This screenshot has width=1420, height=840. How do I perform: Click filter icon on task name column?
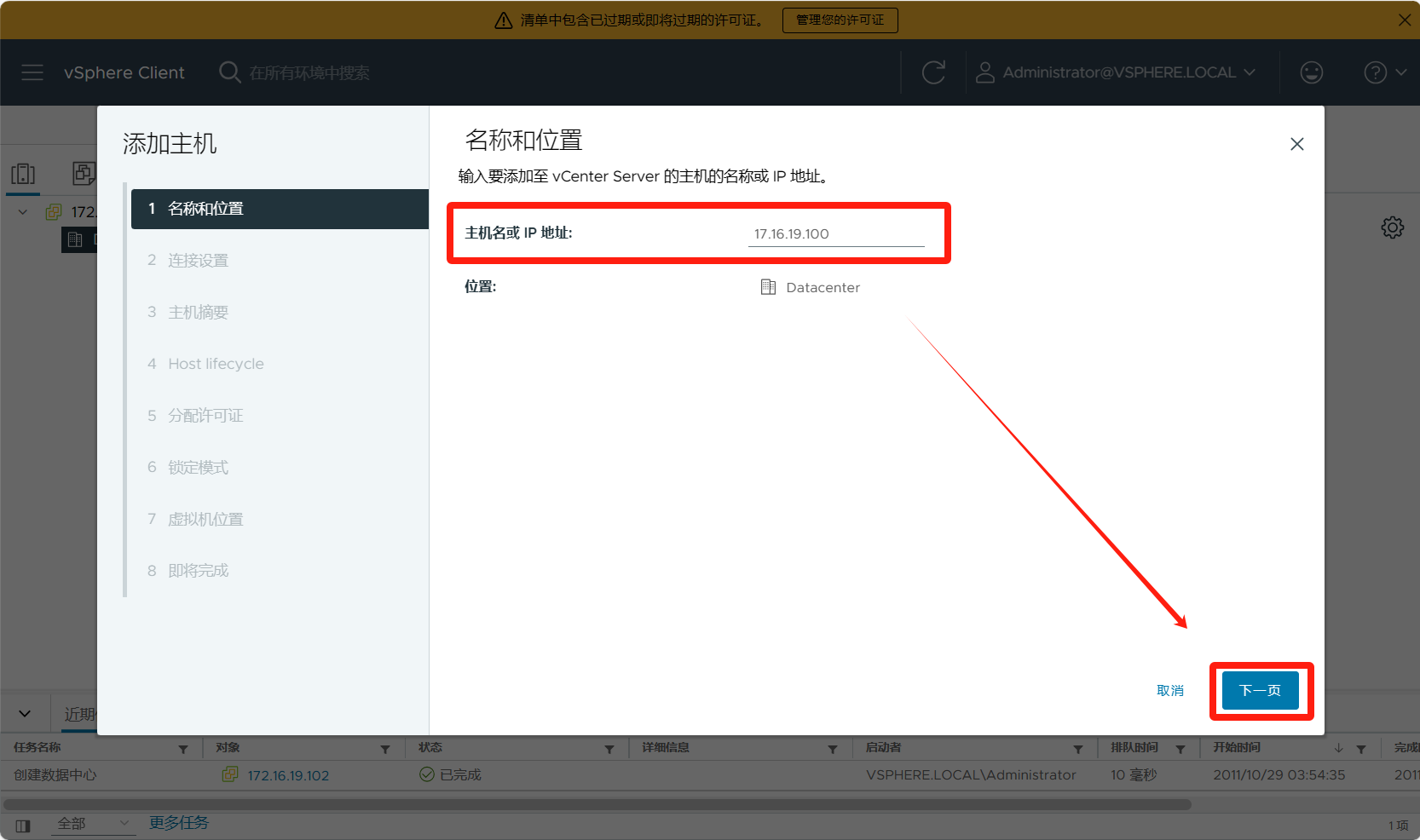tap(183, 749)
